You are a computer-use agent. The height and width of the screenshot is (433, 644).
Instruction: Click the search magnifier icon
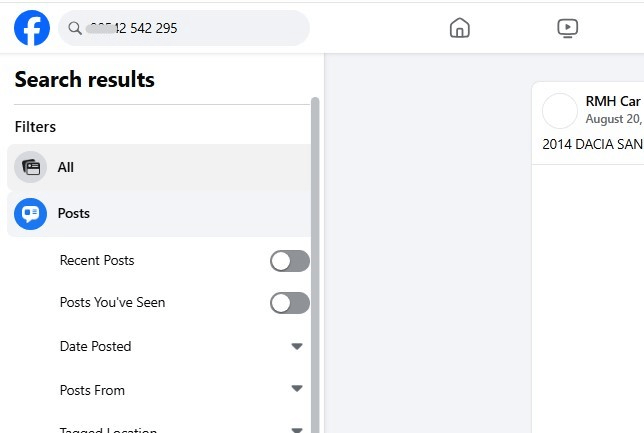(74, 28)
